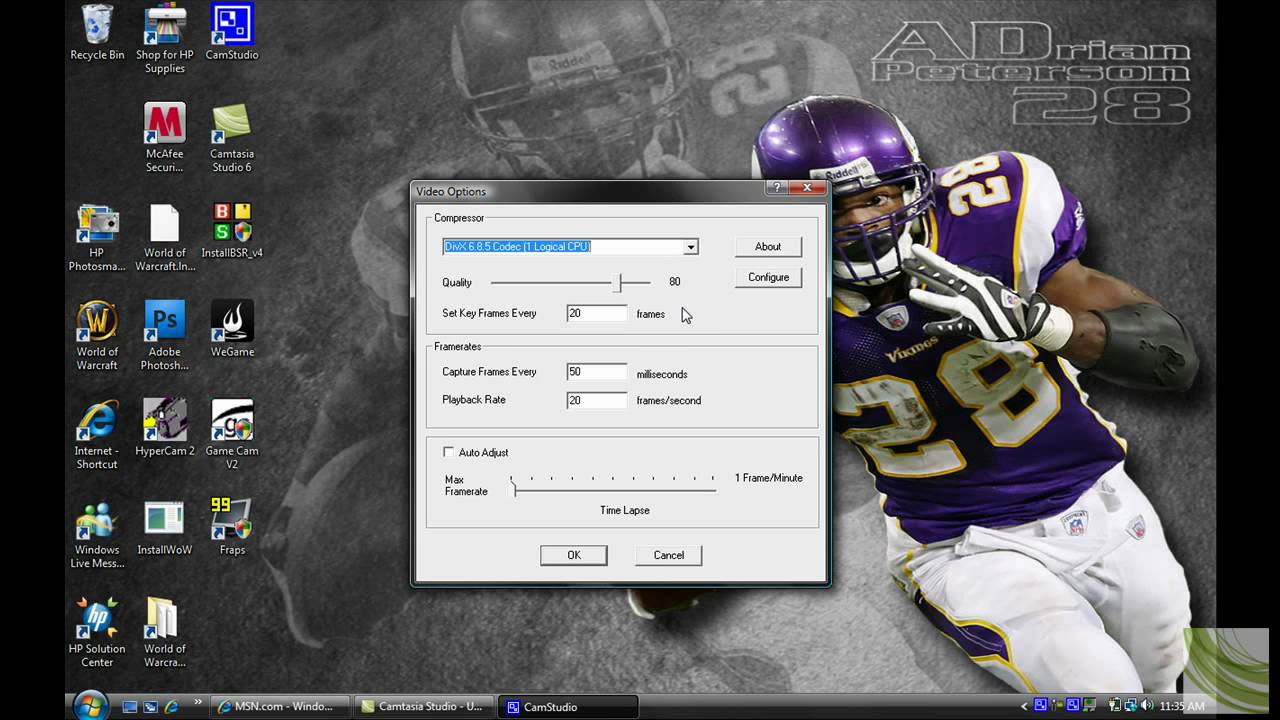Click the Configure codec button
Image resolution: width=1280 pixels, height=720 pixels.
coord(768,277)
